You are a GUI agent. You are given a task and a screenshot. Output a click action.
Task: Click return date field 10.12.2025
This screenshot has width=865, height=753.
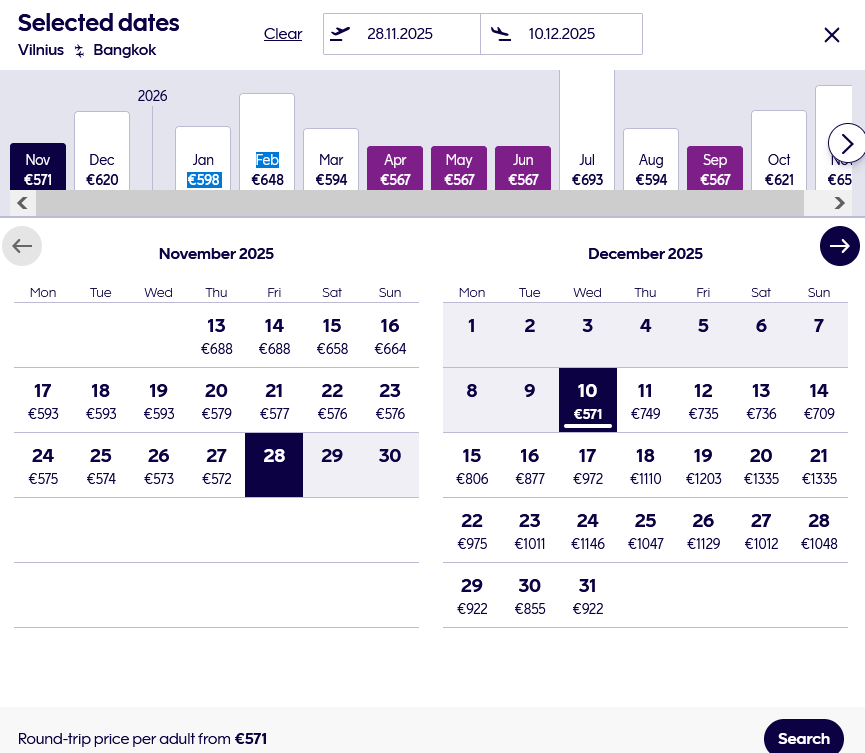click(x=562, y=34)
